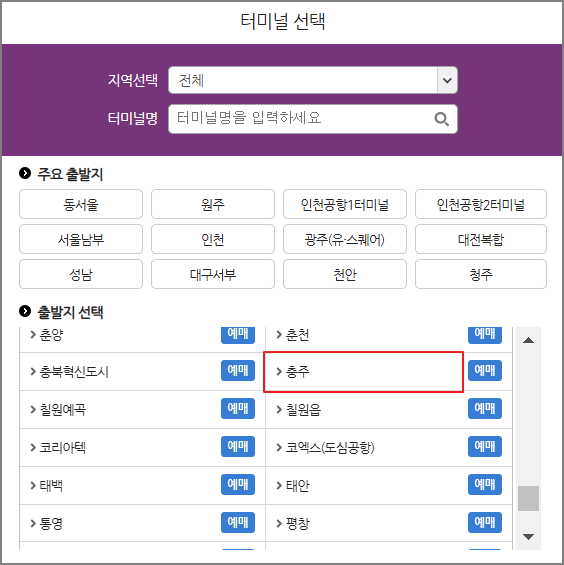This screenshot has width=564, height=565.
Task: Click 예매 badge for 코엑스(도심공항)
Action: 485,446
